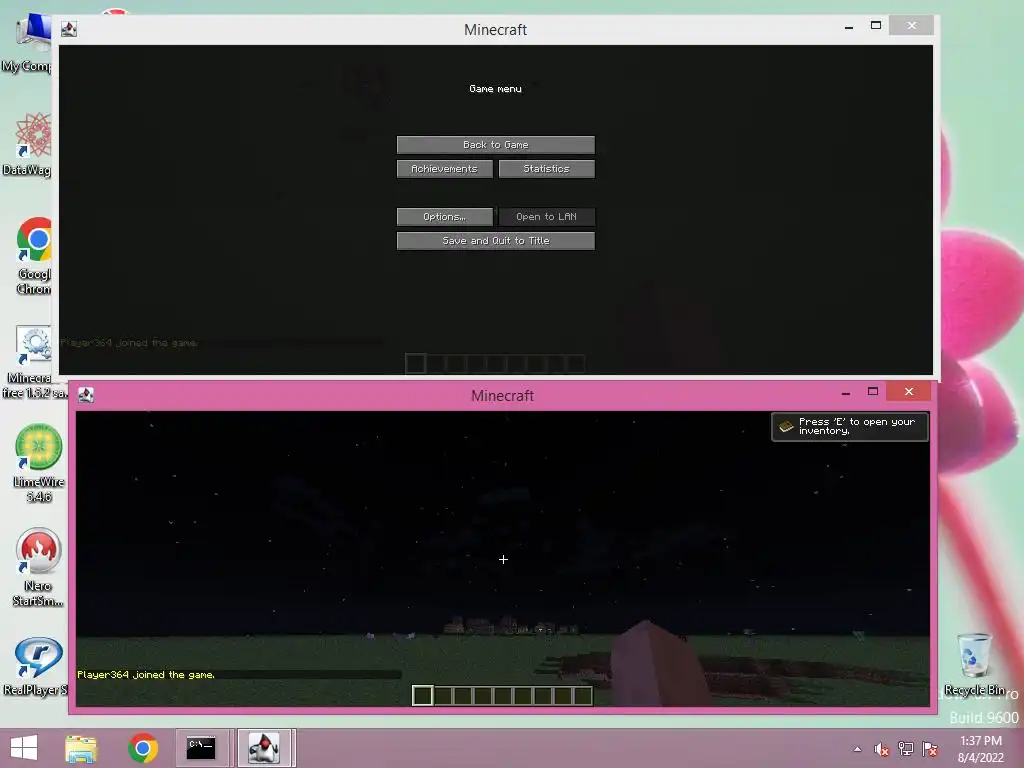Click the network tray icon

(x=905, y=749)
